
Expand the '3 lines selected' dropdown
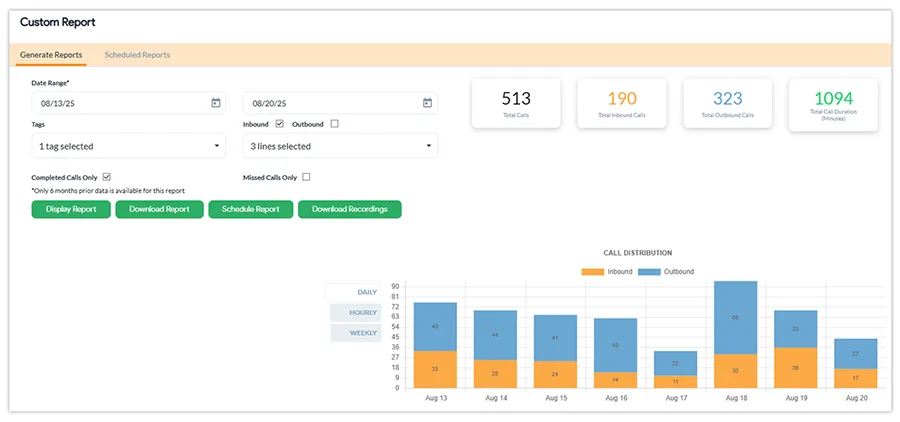click(x=340, y=146)
